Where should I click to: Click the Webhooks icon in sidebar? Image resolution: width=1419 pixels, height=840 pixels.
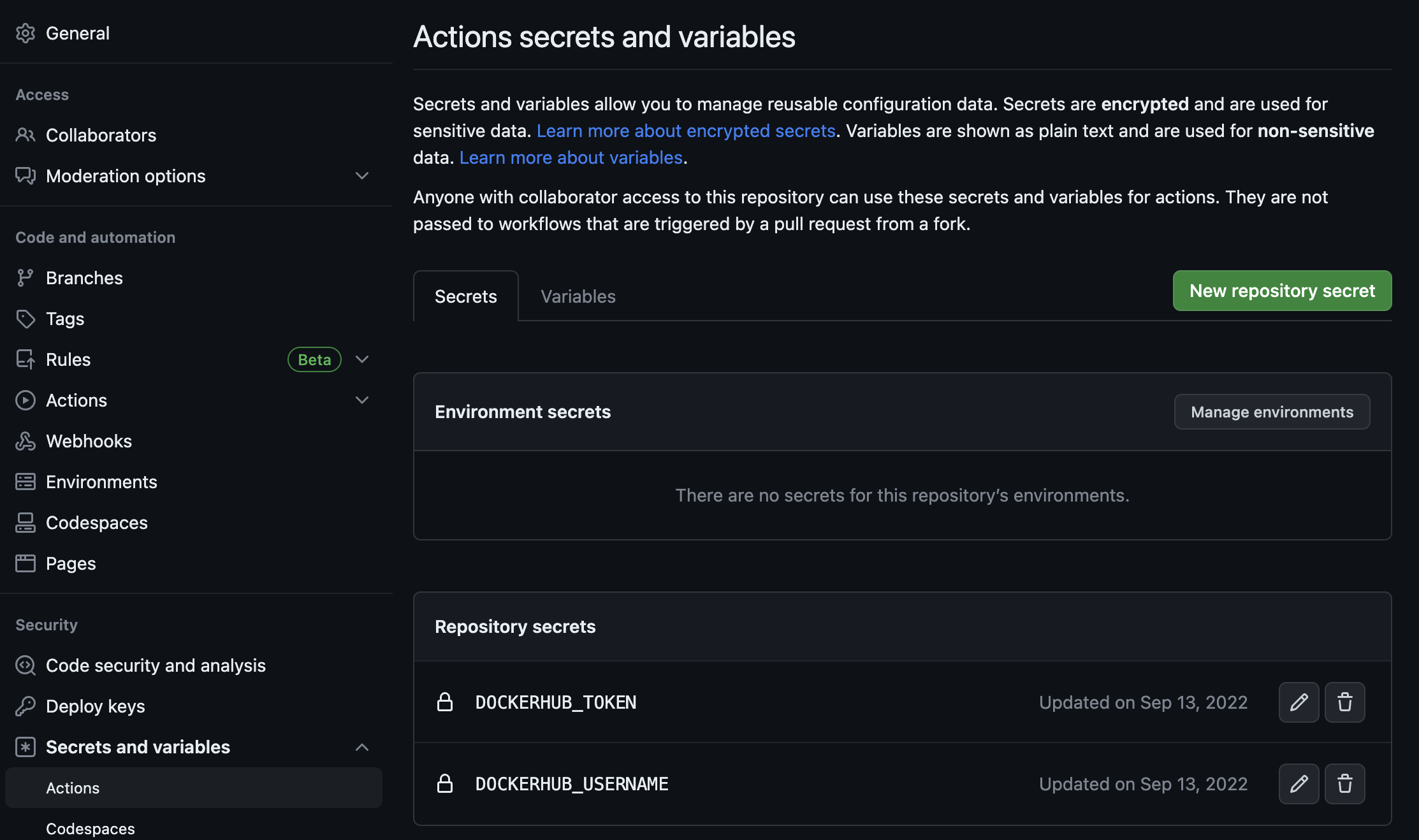point(25,441)
